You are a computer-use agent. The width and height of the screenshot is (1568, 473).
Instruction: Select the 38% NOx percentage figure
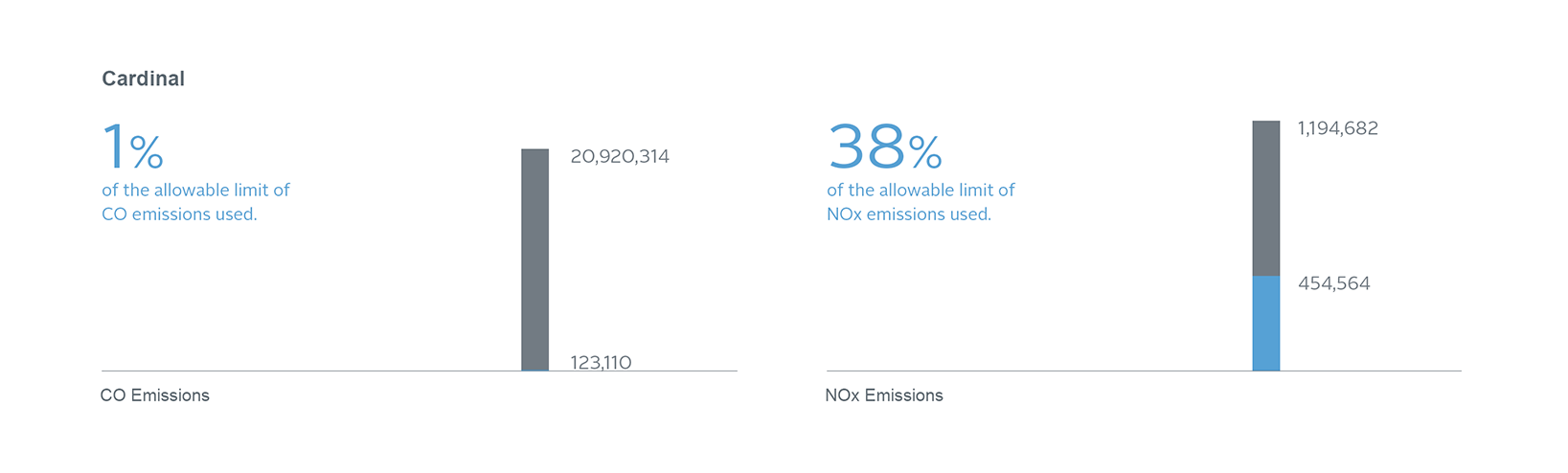[x=885, y=146]
